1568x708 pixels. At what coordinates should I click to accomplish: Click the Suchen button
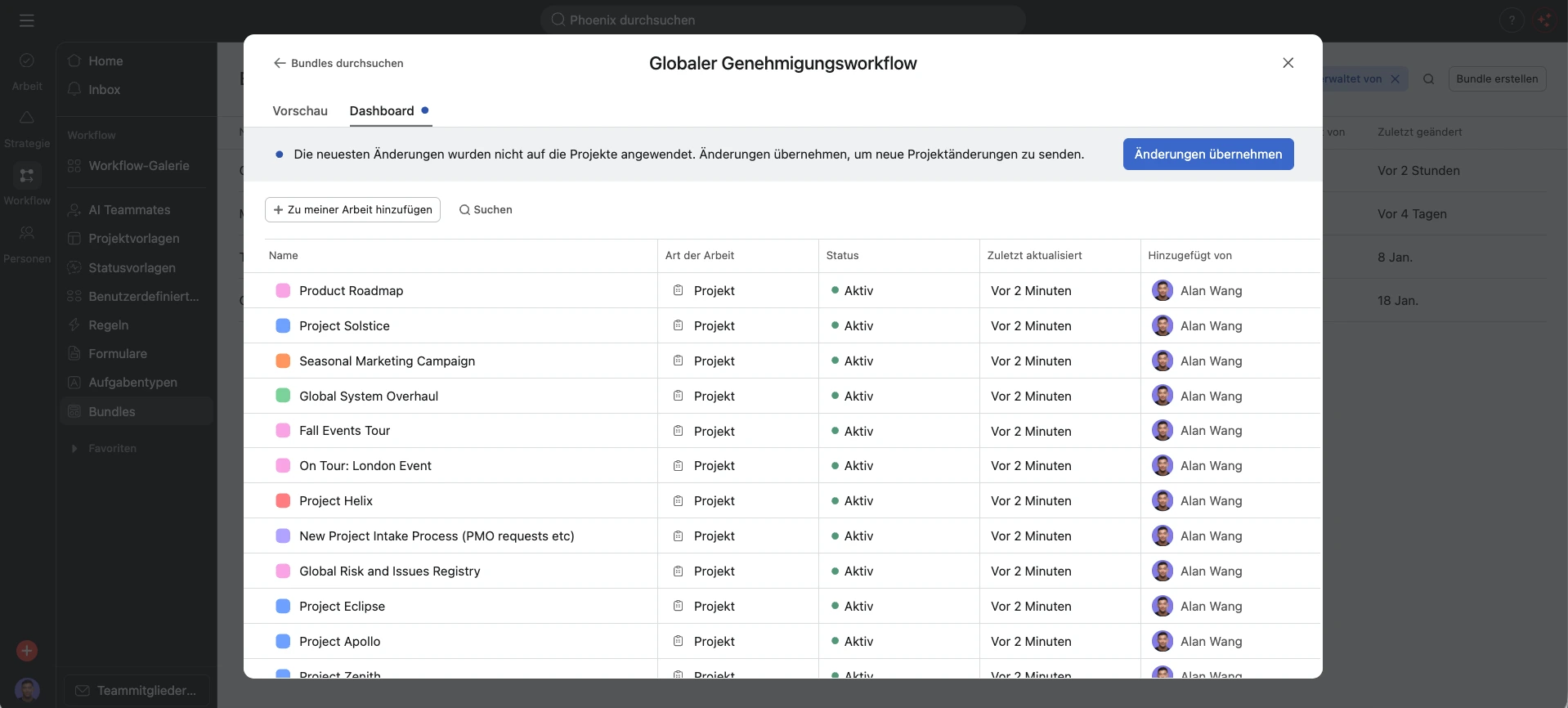[486, 209]
